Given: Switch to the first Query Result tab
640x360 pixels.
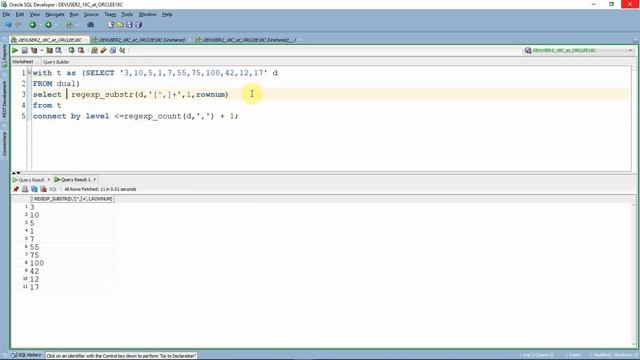Looking at the screenshot, I should 31,180.
